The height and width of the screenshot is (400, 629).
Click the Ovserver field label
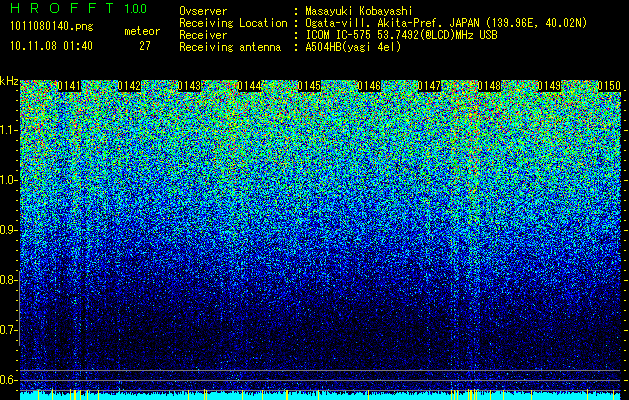[x=203, y=11]
